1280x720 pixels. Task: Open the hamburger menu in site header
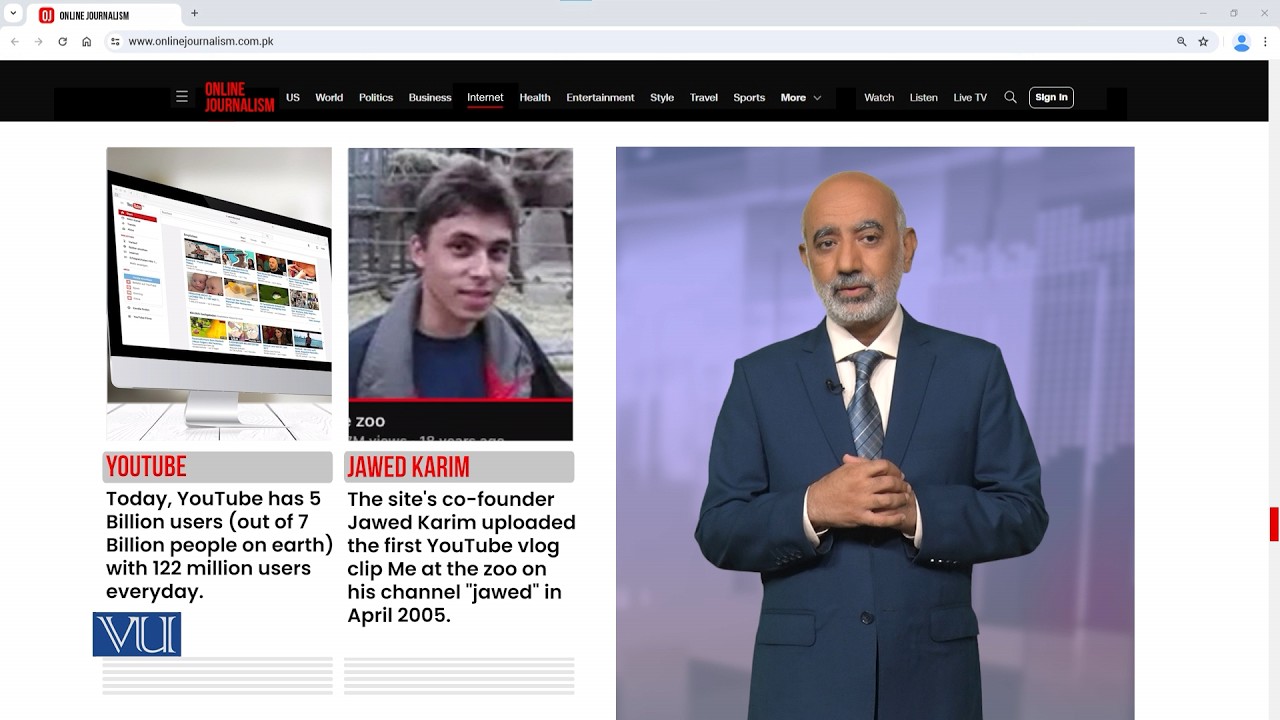pos(181,97)
